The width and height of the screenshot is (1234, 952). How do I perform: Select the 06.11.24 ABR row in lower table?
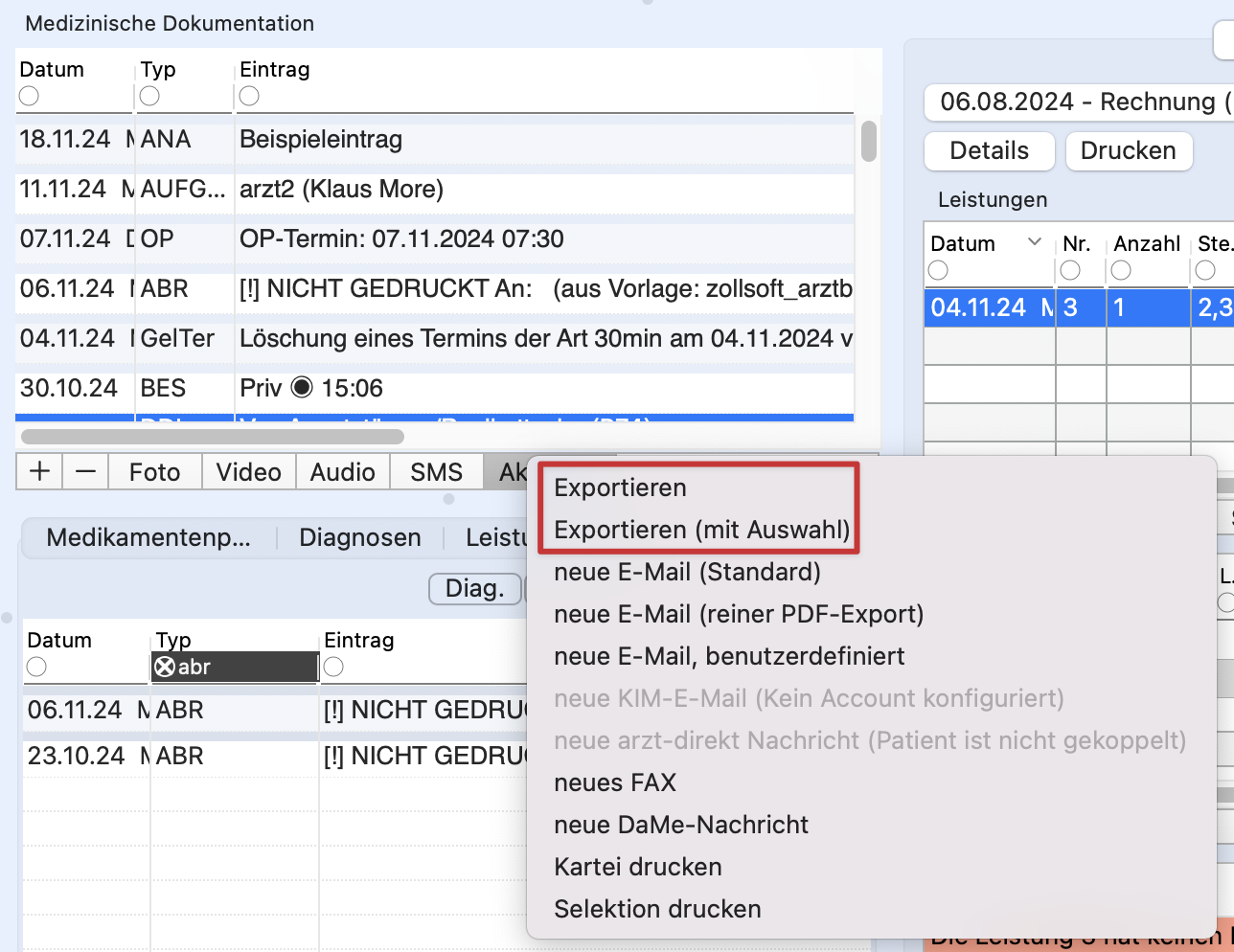pos(276,710)
